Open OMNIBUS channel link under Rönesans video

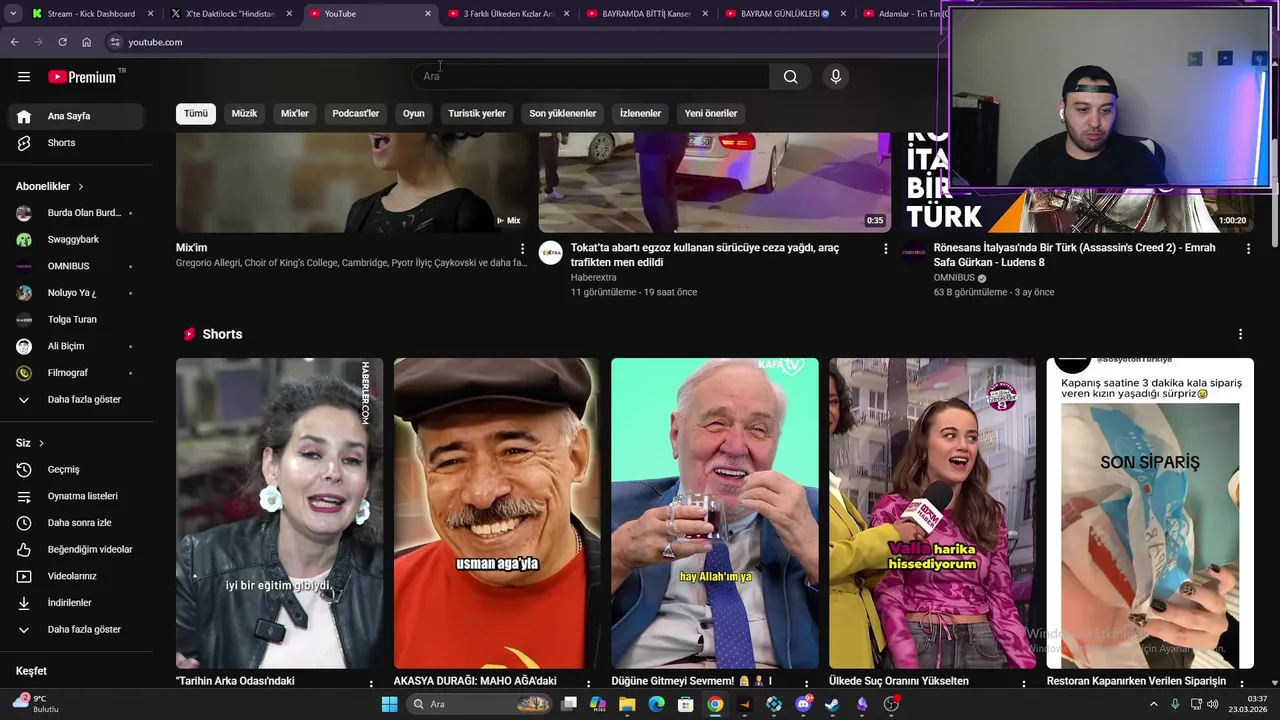coord(954,278)
